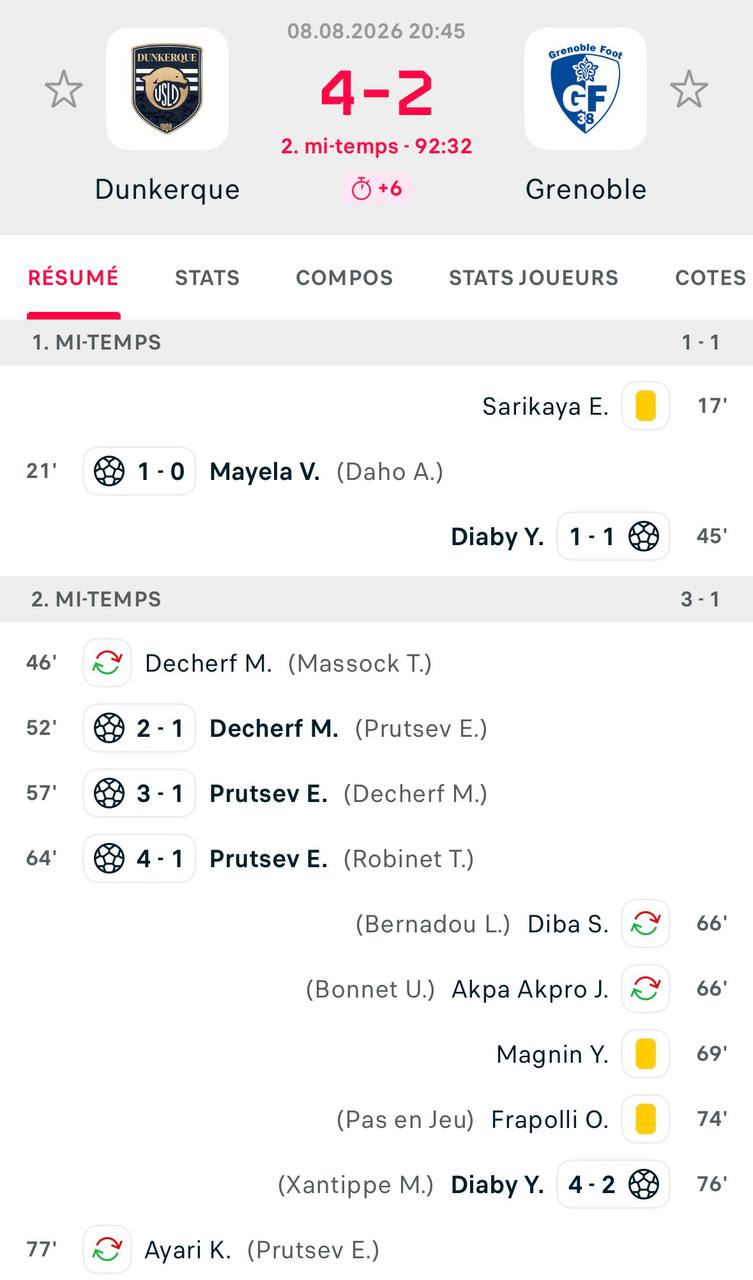Tap the Ayari K. substitution icon
Viewport: 753px width, 1280px height.
coord(107,1250)
